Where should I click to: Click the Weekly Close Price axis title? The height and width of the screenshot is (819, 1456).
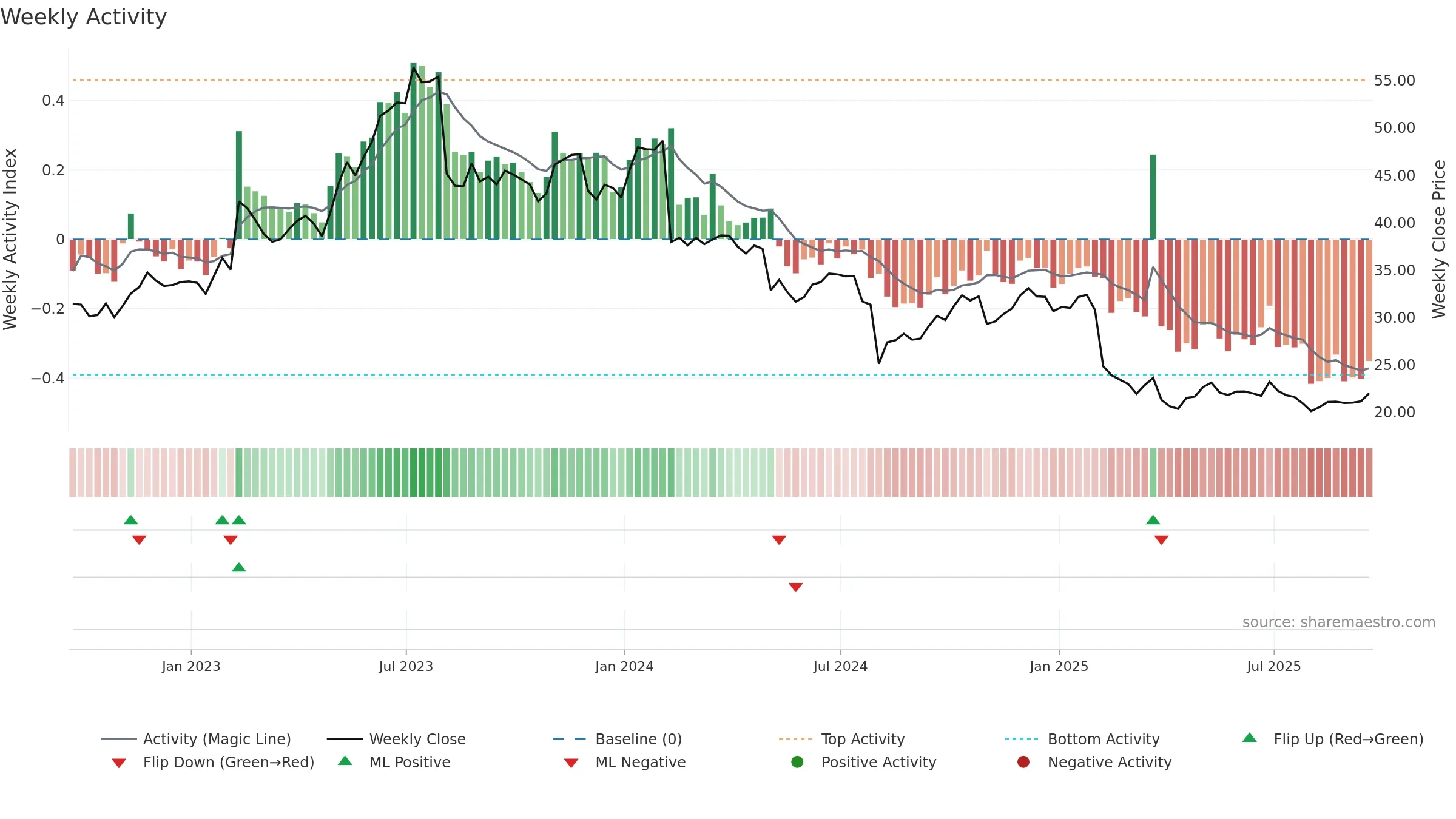tap(1439, 240)
